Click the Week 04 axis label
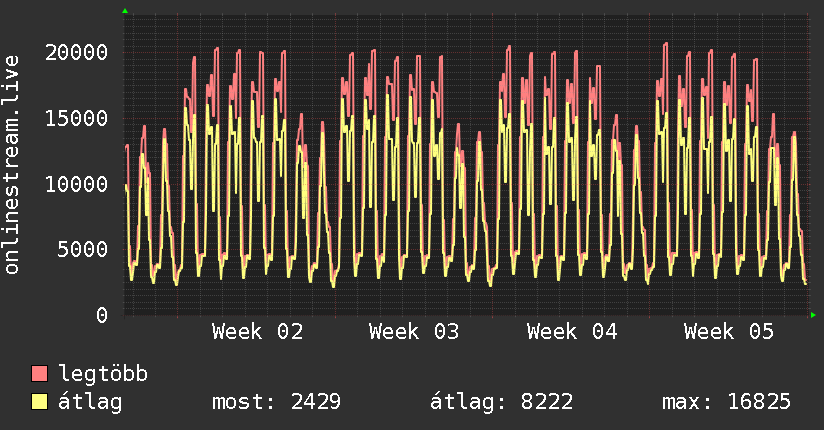824x430 pixels. 572,332
